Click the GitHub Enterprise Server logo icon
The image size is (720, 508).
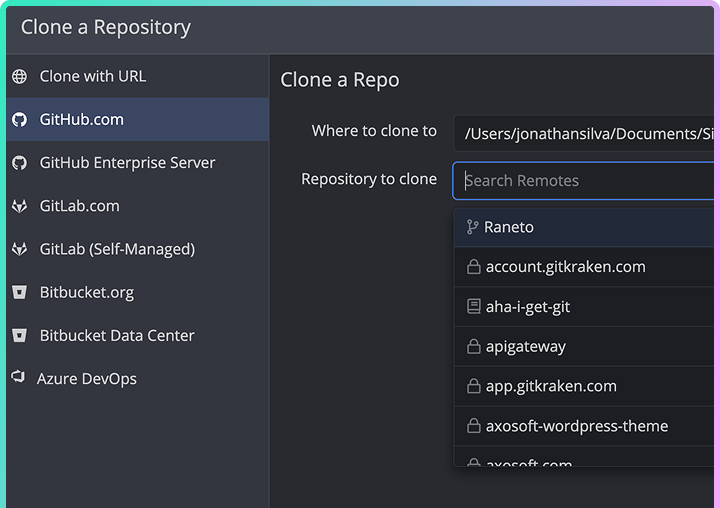click(x=19, y=163)
